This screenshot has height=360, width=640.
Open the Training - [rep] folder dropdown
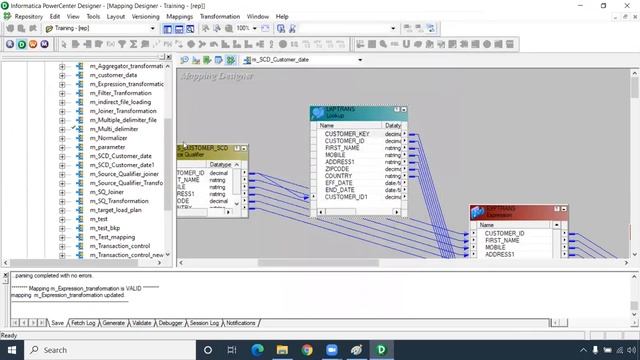(153, 28)
